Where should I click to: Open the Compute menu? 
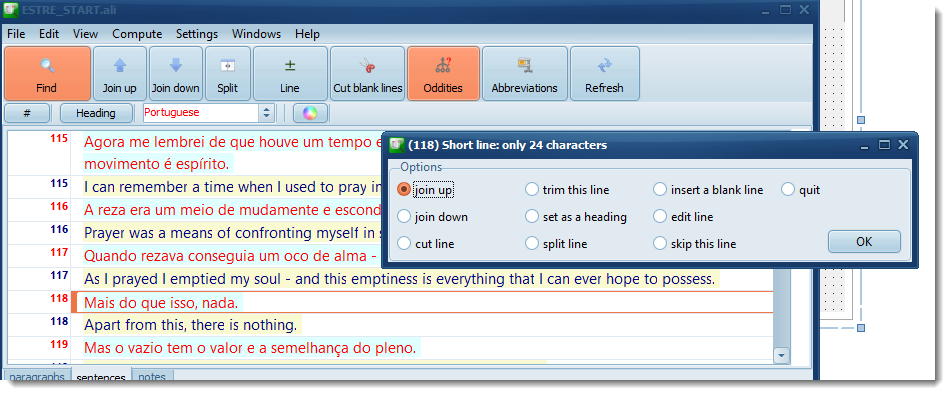coord(137,34)
